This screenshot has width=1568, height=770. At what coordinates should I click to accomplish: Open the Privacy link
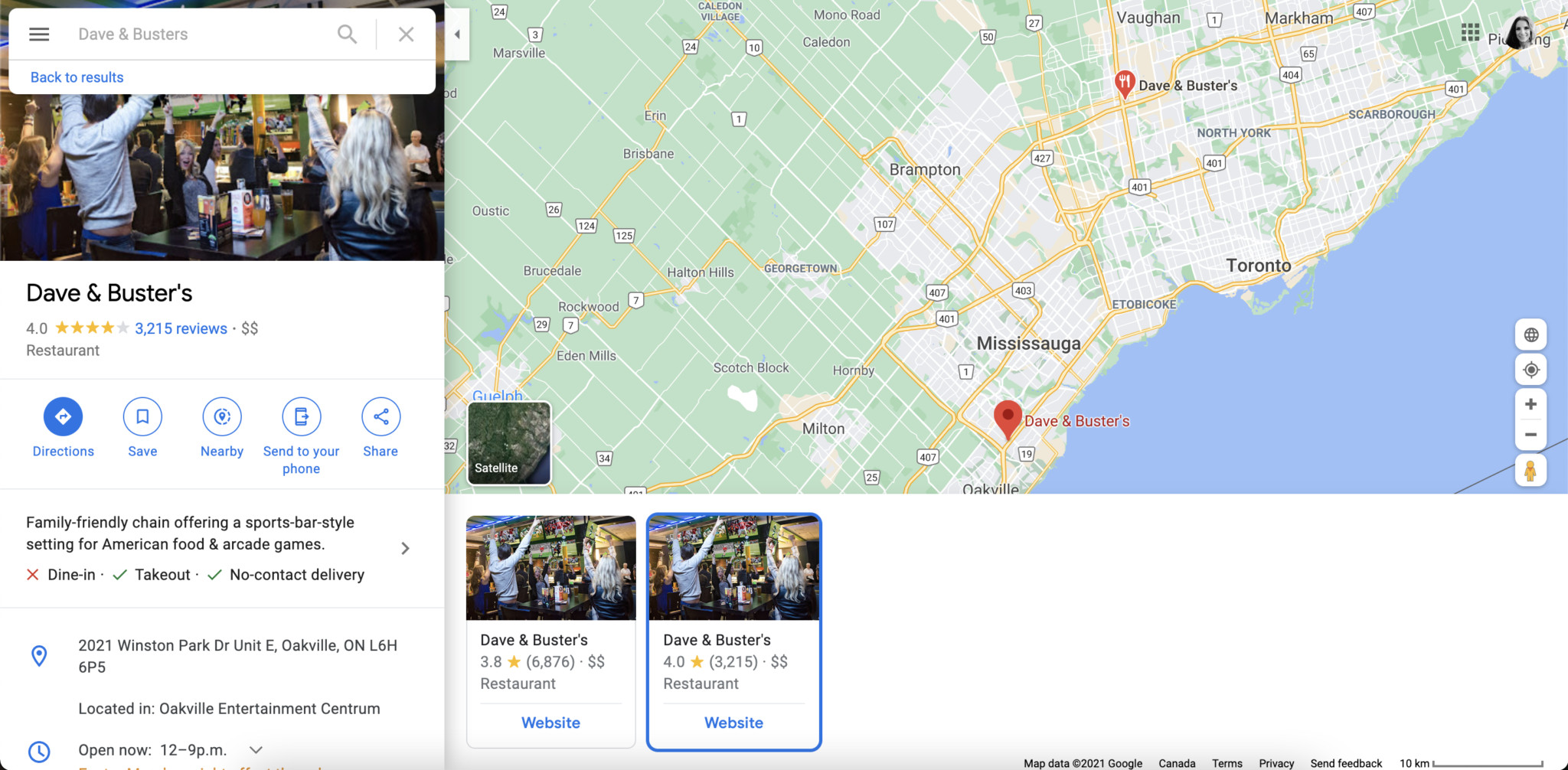[x=1276, y=763]
